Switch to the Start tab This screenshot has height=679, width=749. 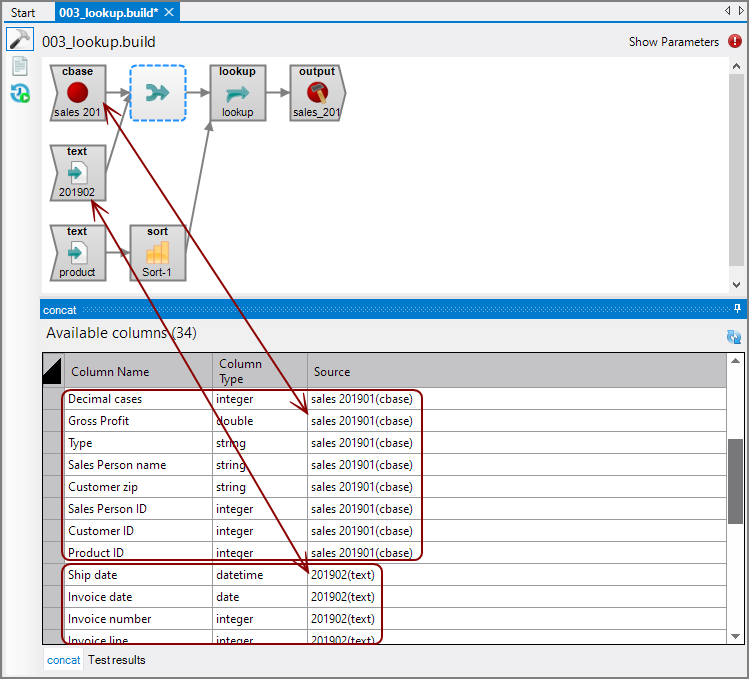tap(23, 13)
